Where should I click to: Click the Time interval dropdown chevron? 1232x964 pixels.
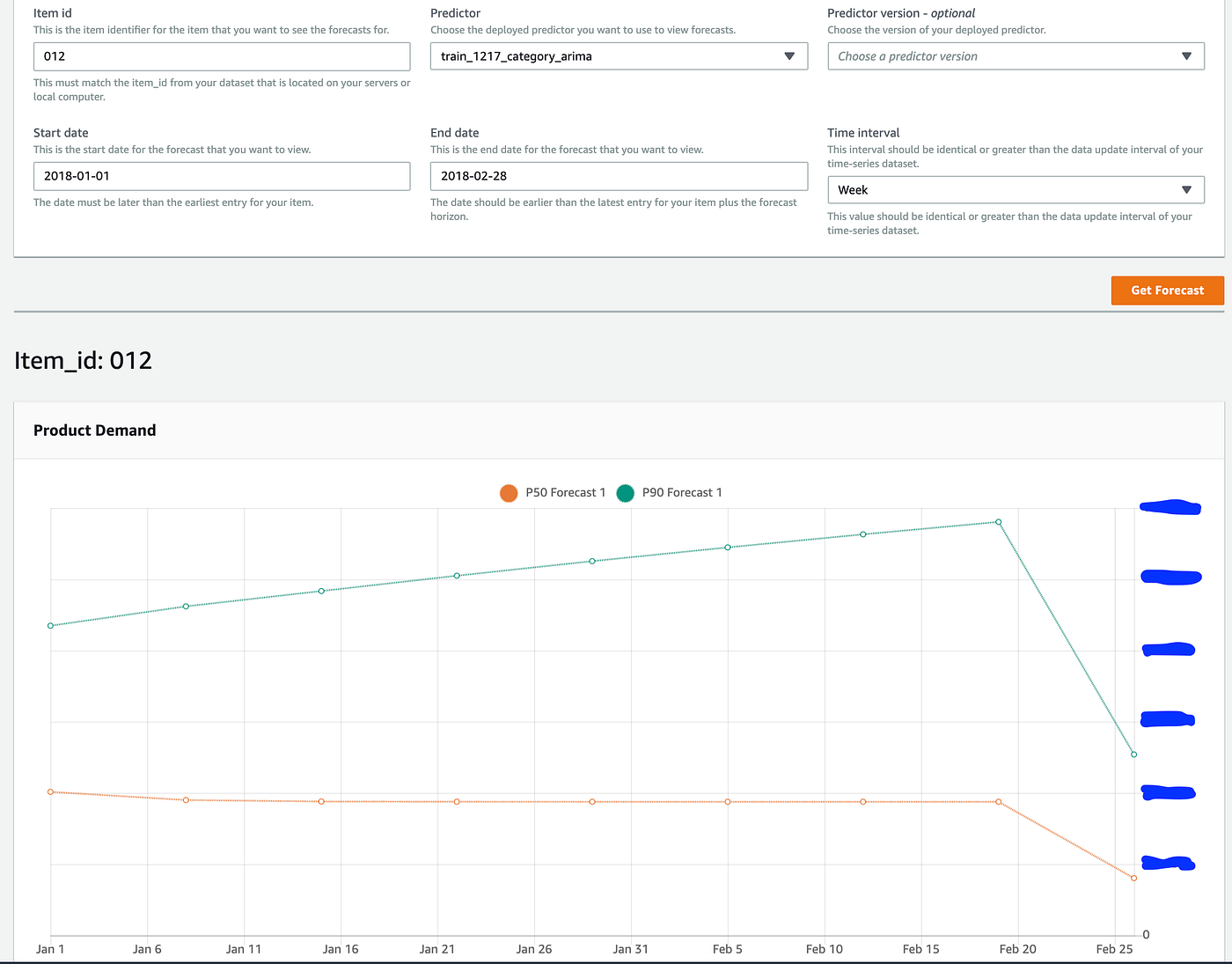click(x=1186, y=189)
